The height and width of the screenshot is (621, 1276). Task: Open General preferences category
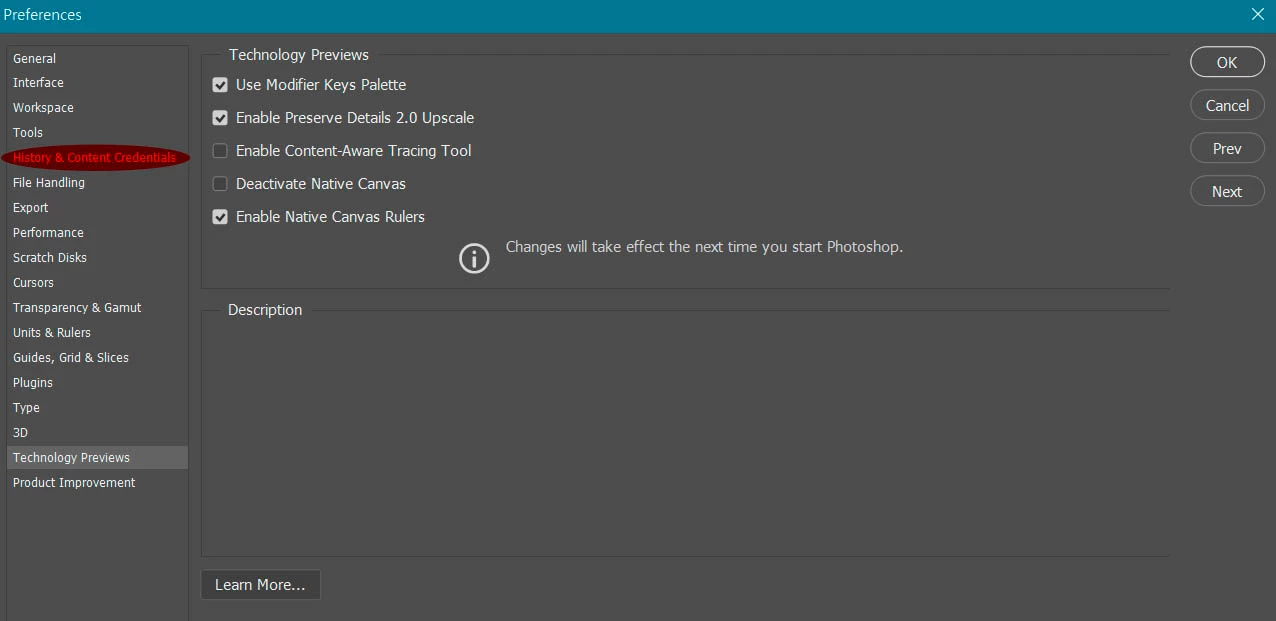click(97, 58)
